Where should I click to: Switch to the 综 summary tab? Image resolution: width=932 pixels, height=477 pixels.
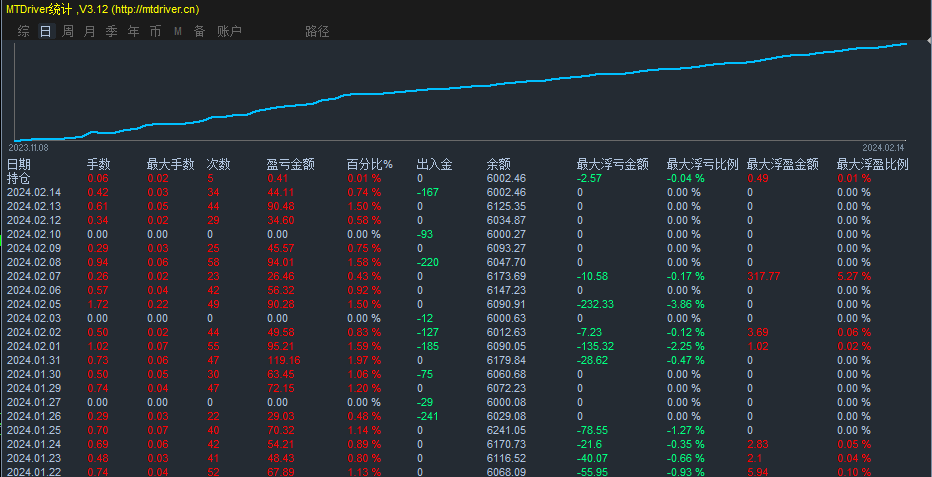tap(24, 31)
